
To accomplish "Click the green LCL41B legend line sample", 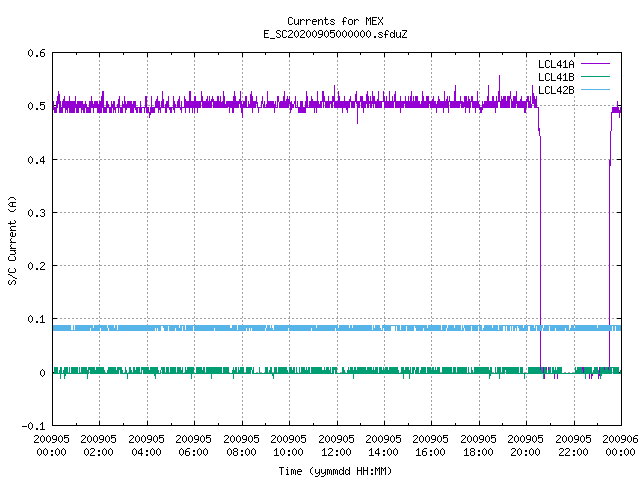I will pyautogui.click(x=595, y=76).
